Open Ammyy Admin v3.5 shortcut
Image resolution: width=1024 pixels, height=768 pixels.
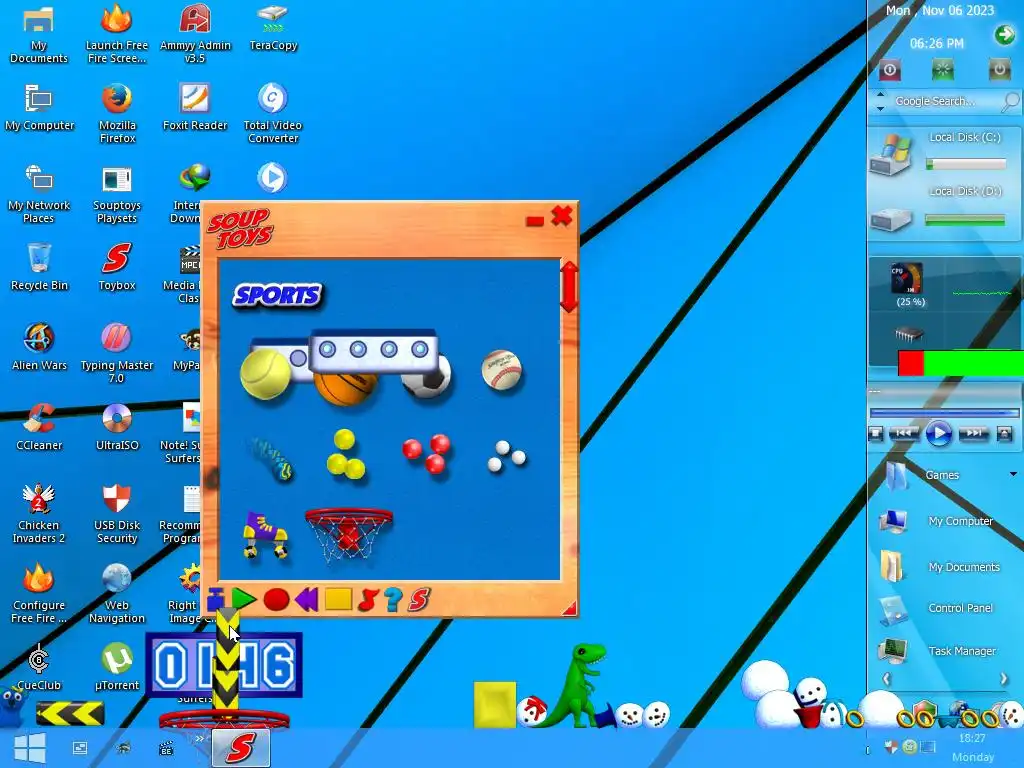195,33
